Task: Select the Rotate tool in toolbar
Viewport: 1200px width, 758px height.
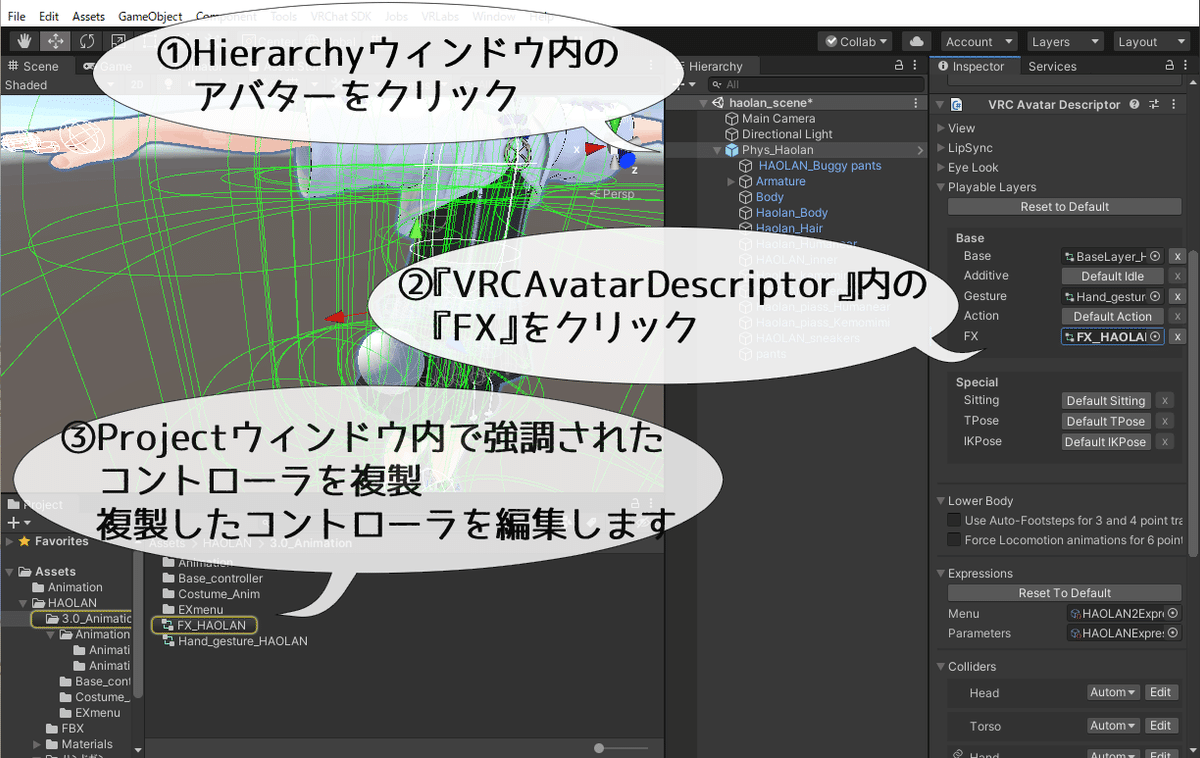Action: tap(87, 41)
